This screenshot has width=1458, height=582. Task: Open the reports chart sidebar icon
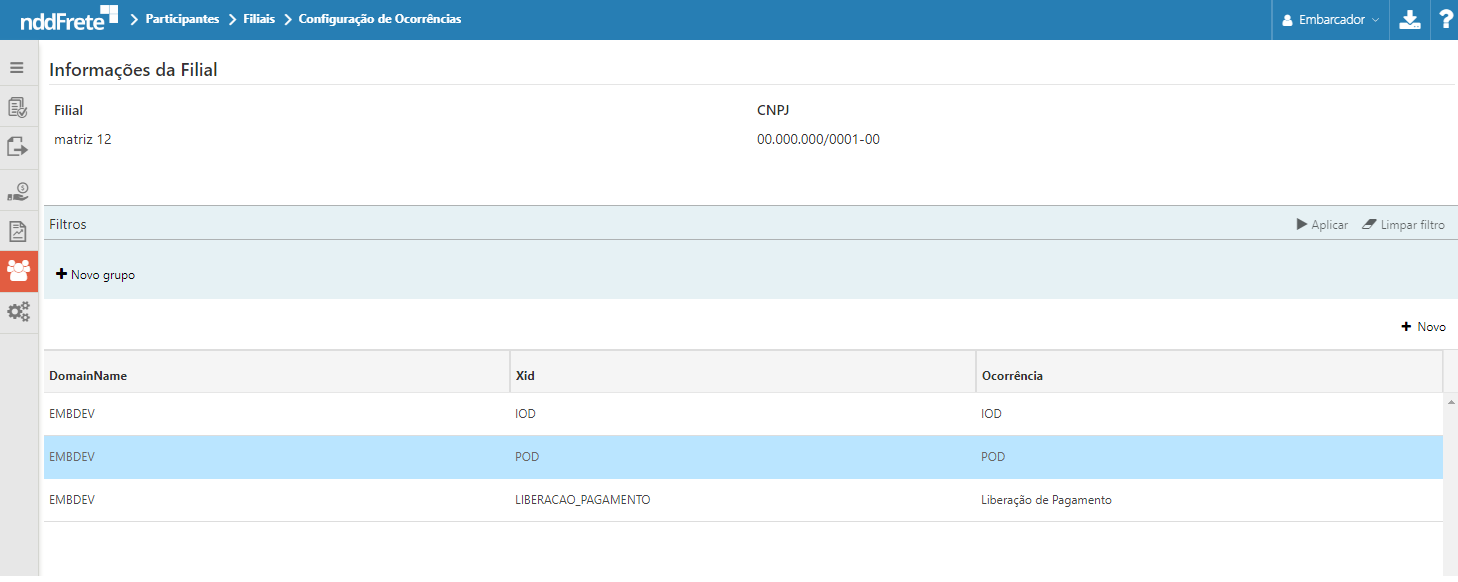click(x=17, y=231)
